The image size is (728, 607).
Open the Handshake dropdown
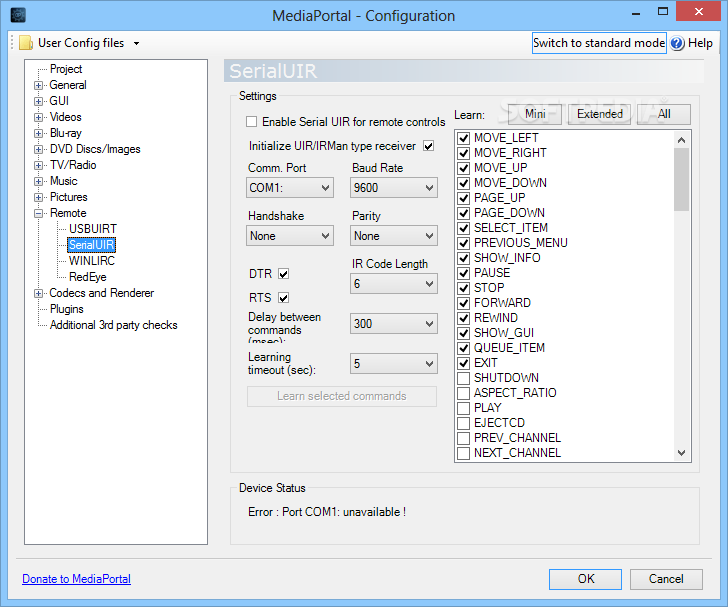[x=290, y=236]
